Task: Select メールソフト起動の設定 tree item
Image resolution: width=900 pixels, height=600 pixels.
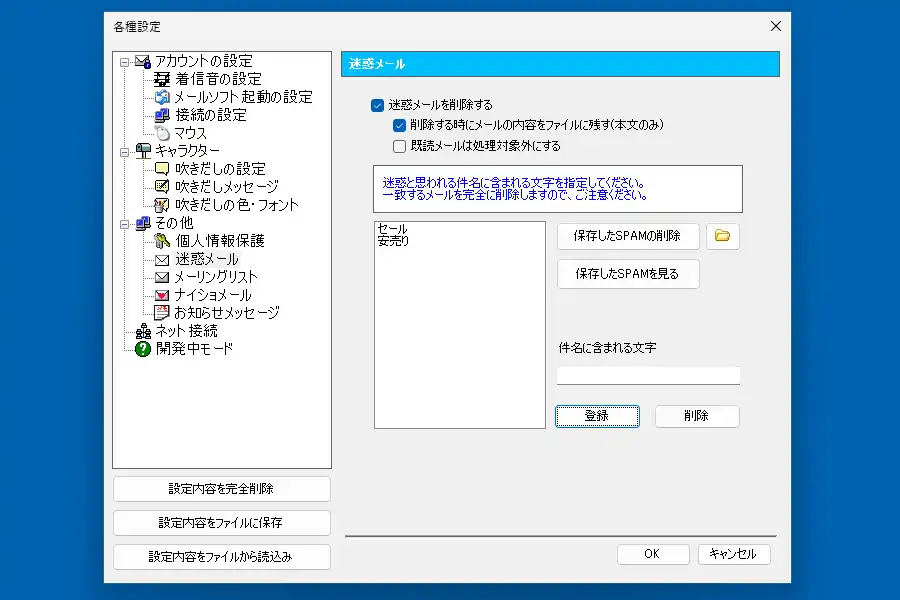Action: coord(243,97)
